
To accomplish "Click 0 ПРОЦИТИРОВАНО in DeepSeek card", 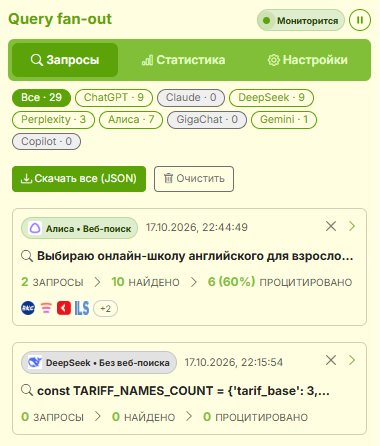I will [255, 417].
